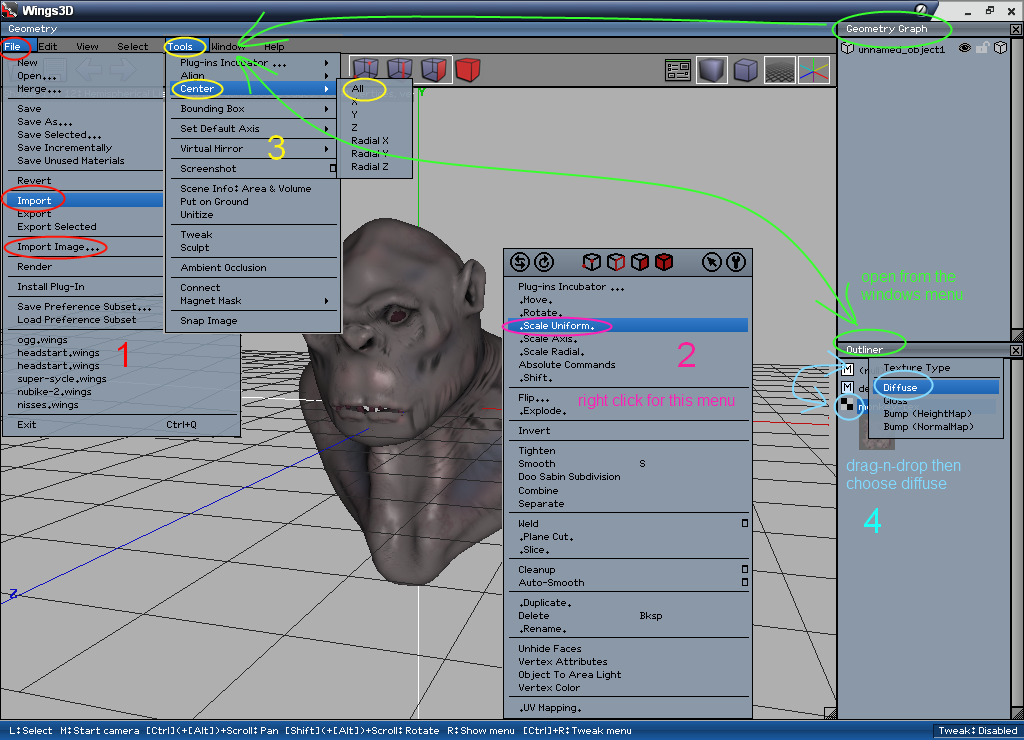This screenshot has height=740, width=1024.
Task: Select vertex mode cube in main toolbar
Action: [x=366, y=69]
